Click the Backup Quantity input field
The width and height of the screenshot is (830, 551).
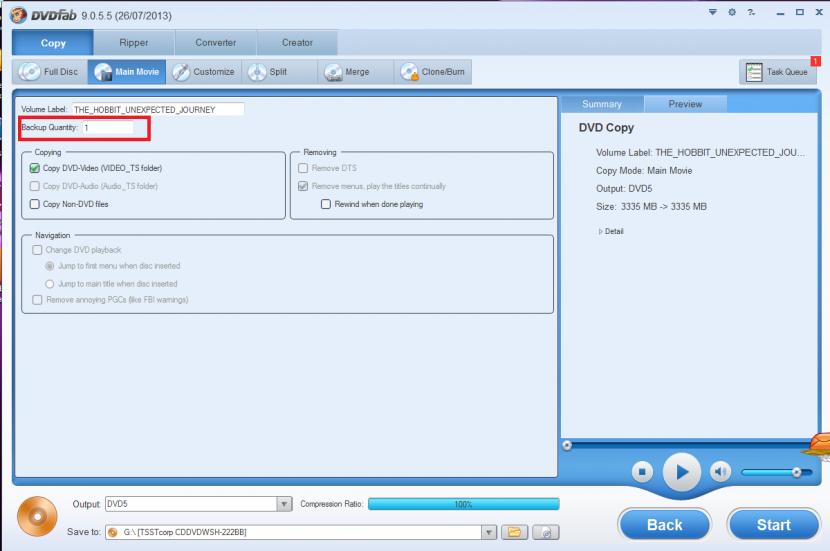pyautogui.click(x=108, y=128)
